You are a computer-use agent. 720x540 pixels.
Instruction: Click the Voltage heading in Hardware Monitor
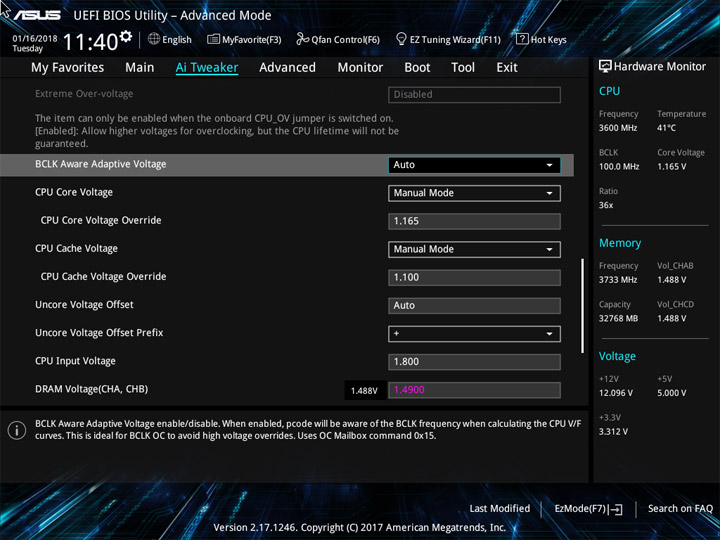pos(617,356)
